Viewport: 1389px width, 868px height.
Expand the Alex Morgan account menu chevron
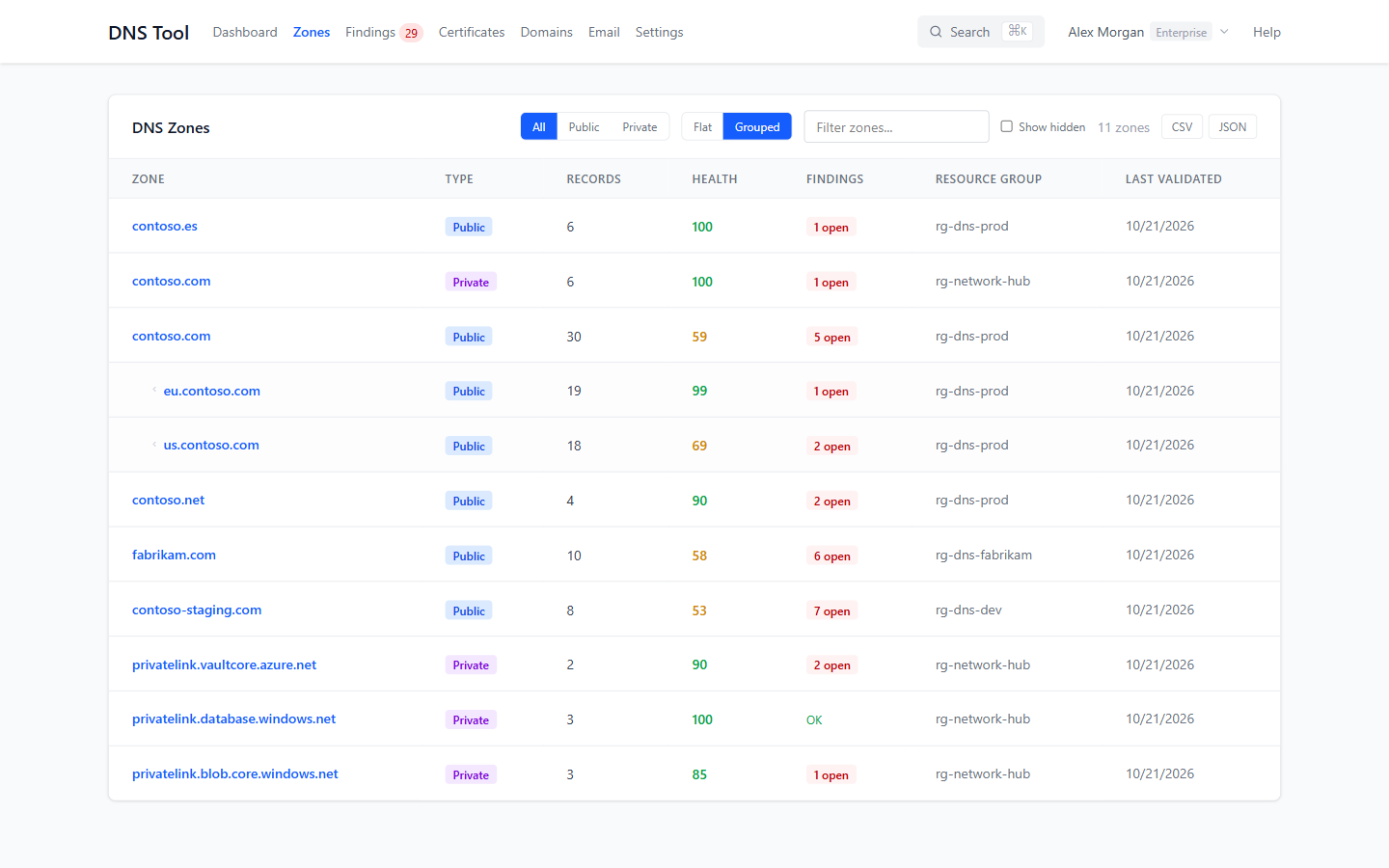coord(1224,32)
